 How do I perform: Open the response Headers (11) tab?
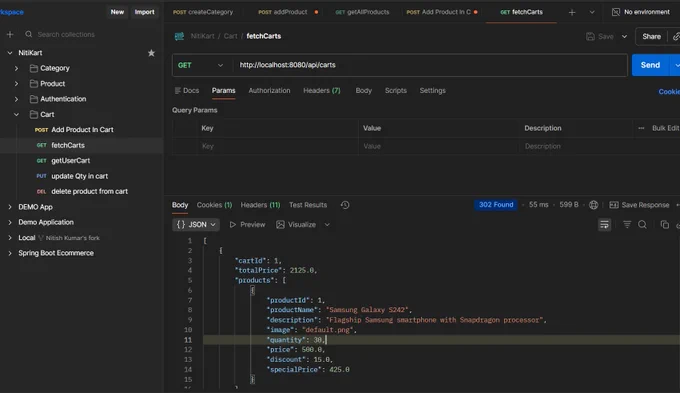[260, 205]
